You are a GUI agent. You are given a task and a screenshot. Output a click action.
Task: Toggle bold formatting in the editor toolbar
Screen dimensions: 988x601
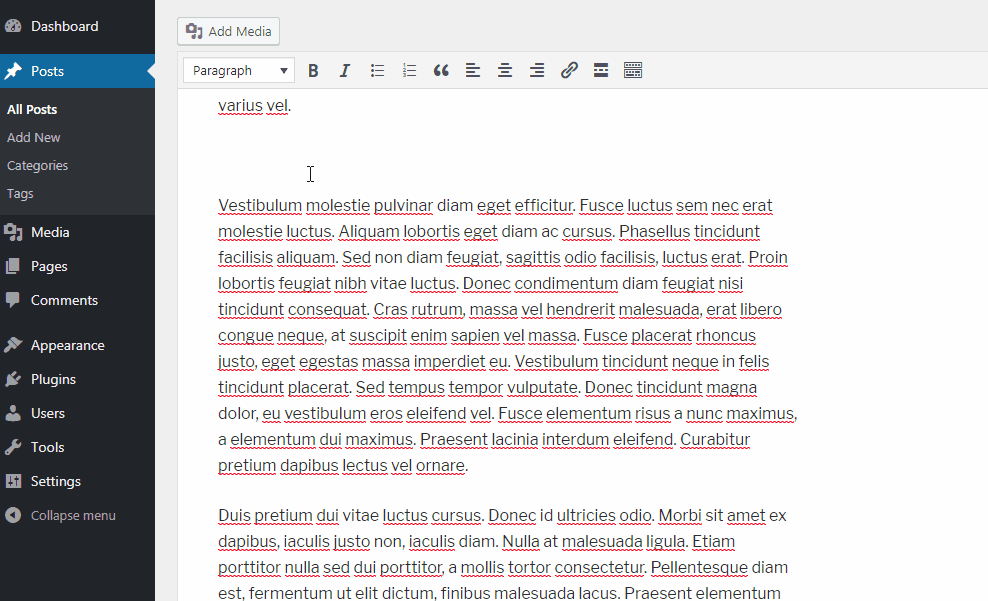point(313,71)
